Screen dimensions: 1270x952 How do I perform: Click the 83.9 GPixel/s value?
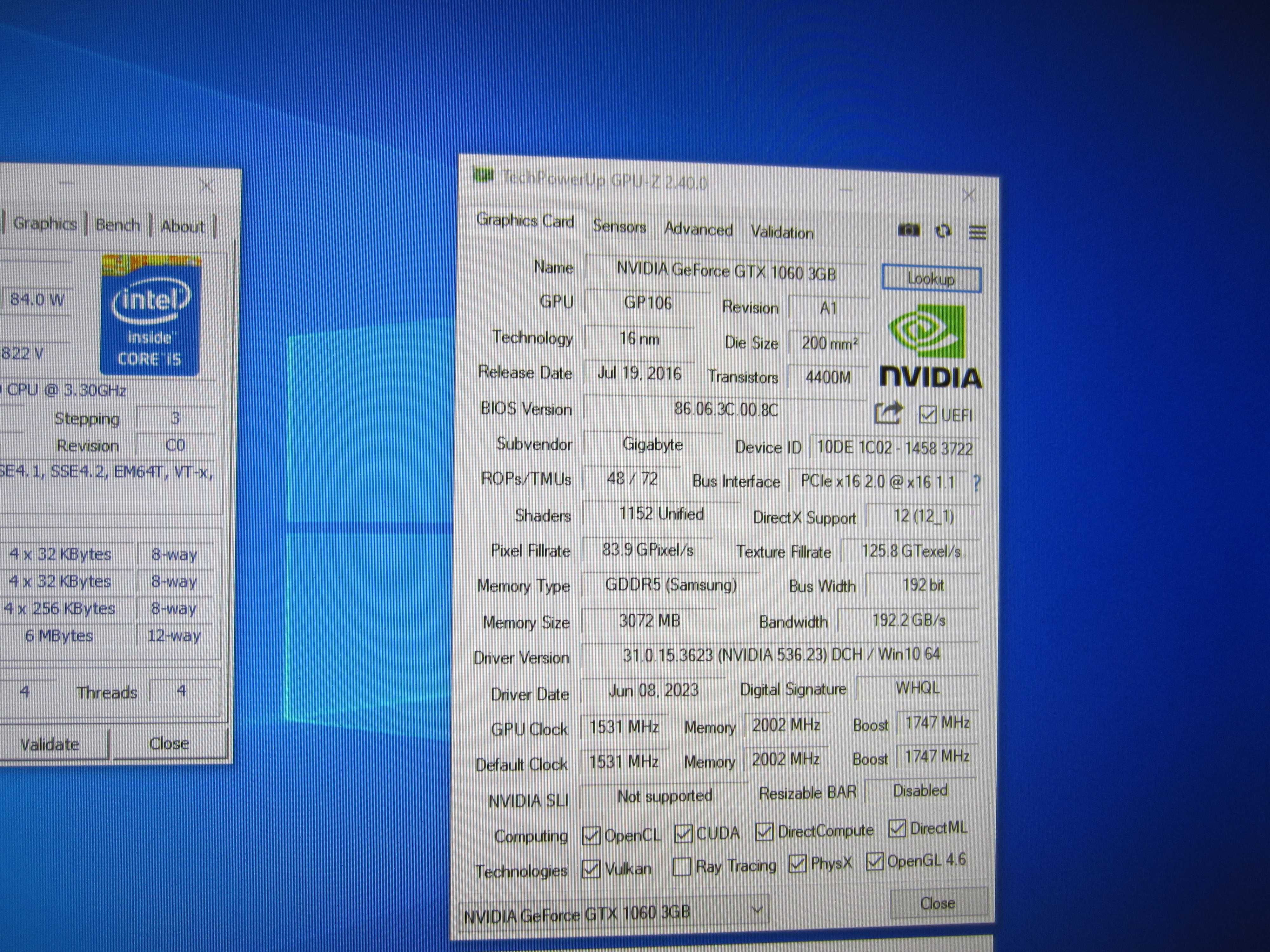[648, 550]
